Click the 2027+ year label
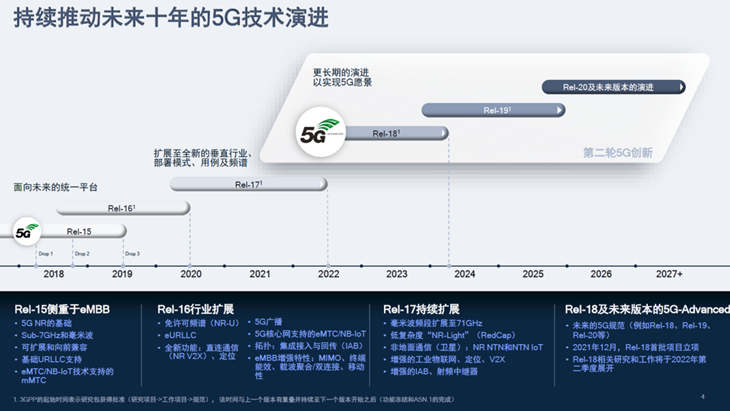 (x=669, y=274)
